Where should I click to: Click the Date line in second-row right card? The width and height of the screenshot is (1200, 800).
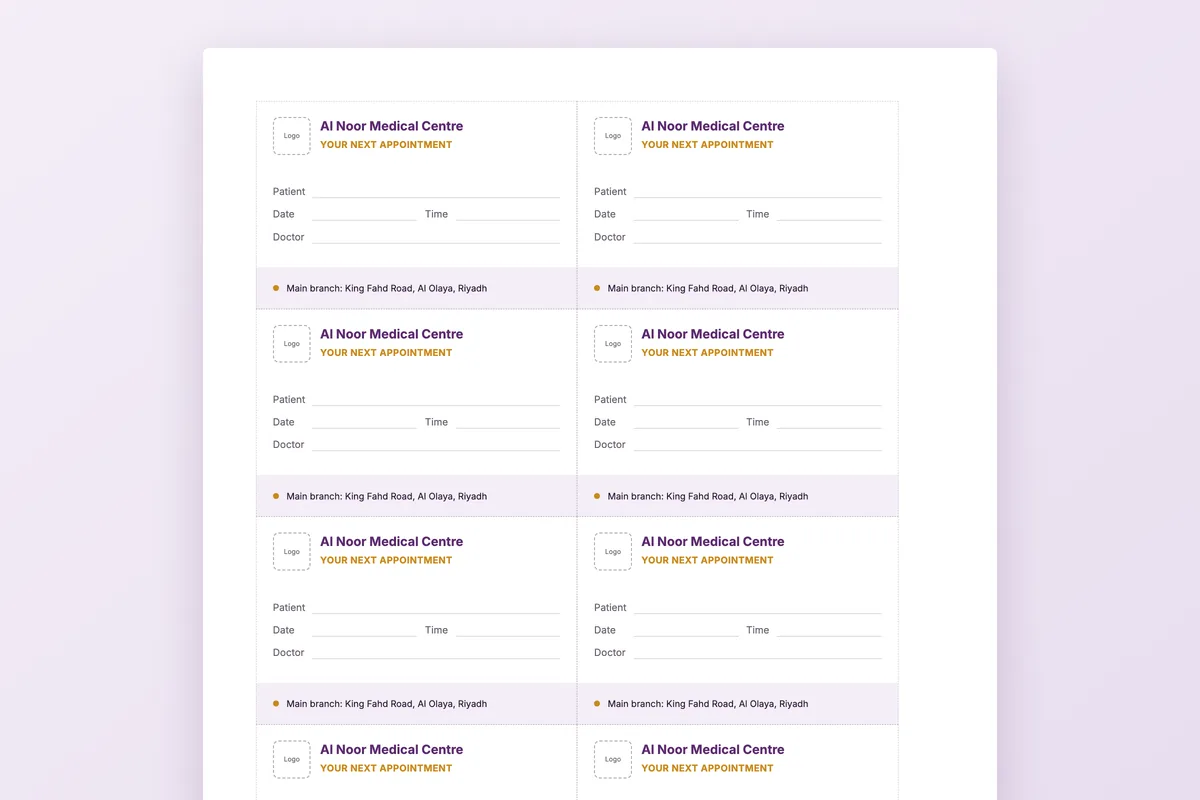tap(685, 422)
